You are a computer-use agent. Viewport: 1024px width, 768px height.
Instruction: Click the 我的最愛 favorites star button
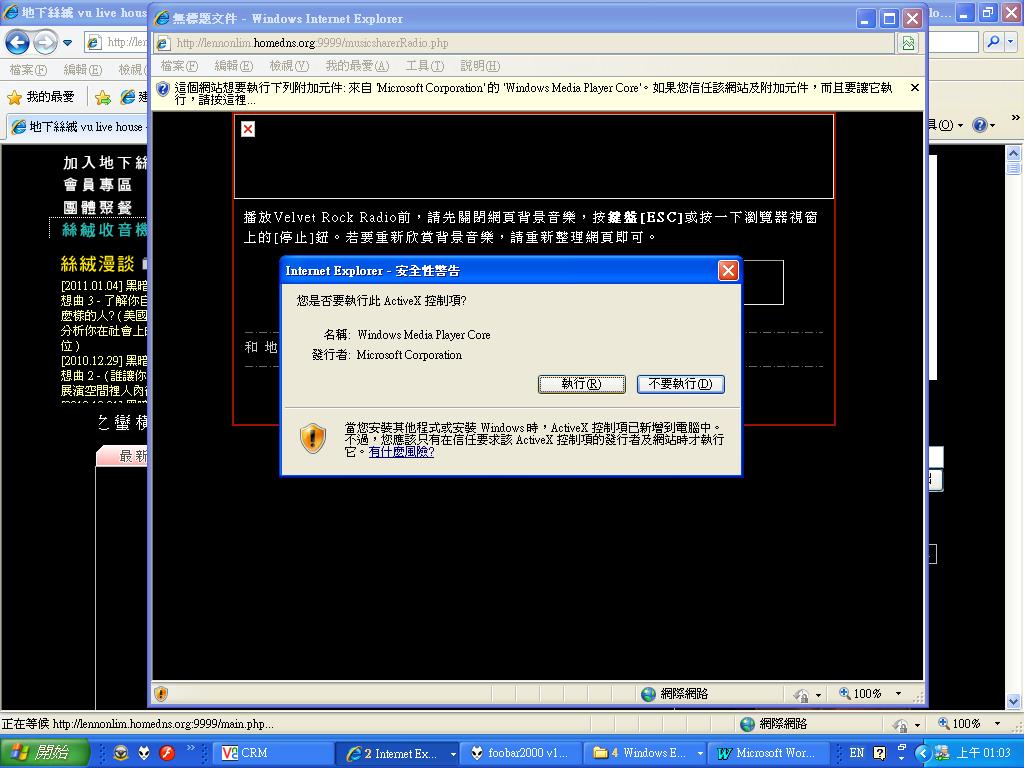pyautogui.click(x=40, y=97)
